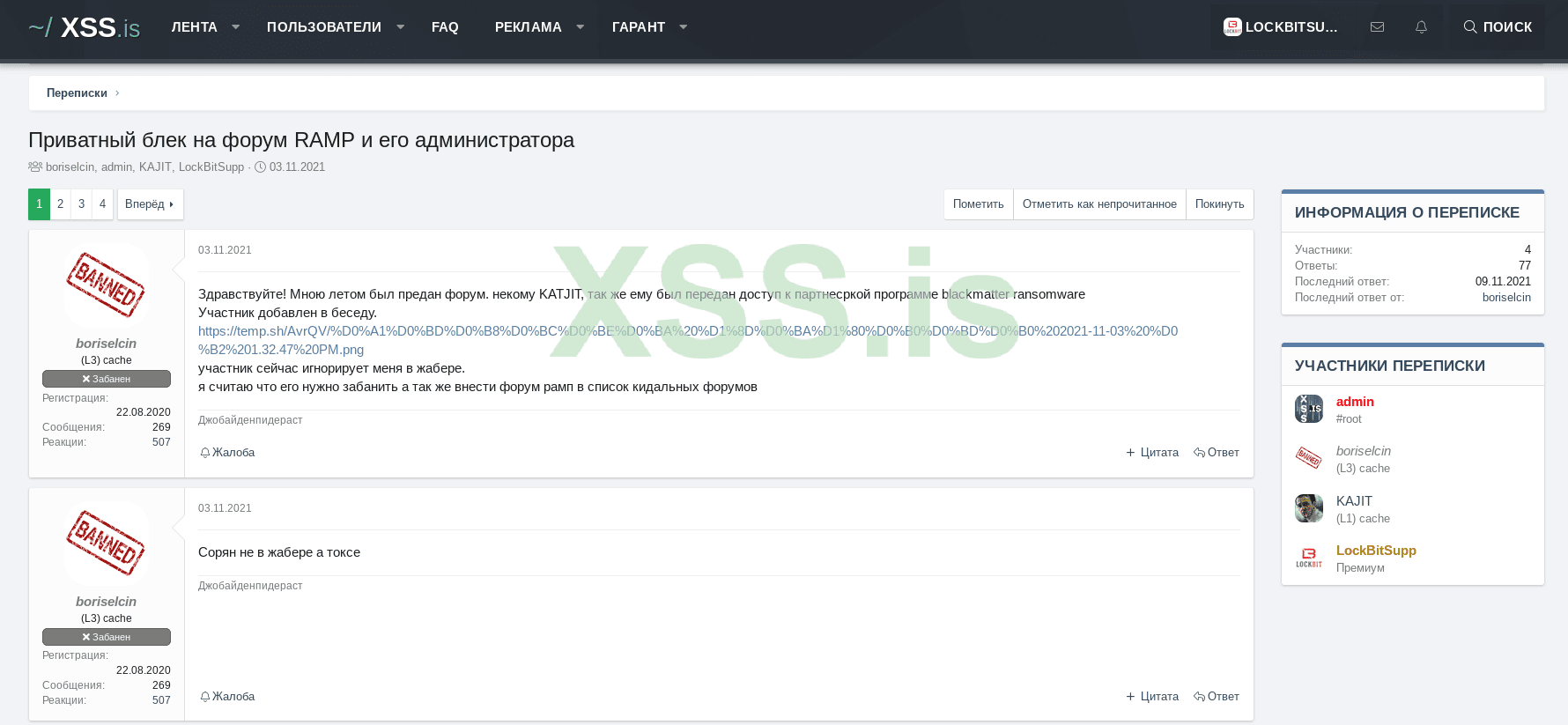Click the thread title about RAMP forum
The height and width of the screenshot is (725, 1568).
point(301,140)
